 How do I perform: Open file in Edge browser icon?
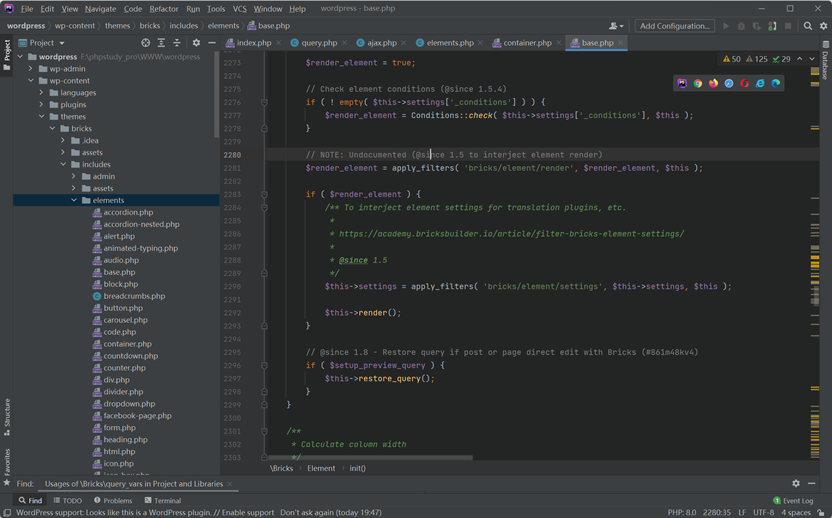click(x=776, y=83)
